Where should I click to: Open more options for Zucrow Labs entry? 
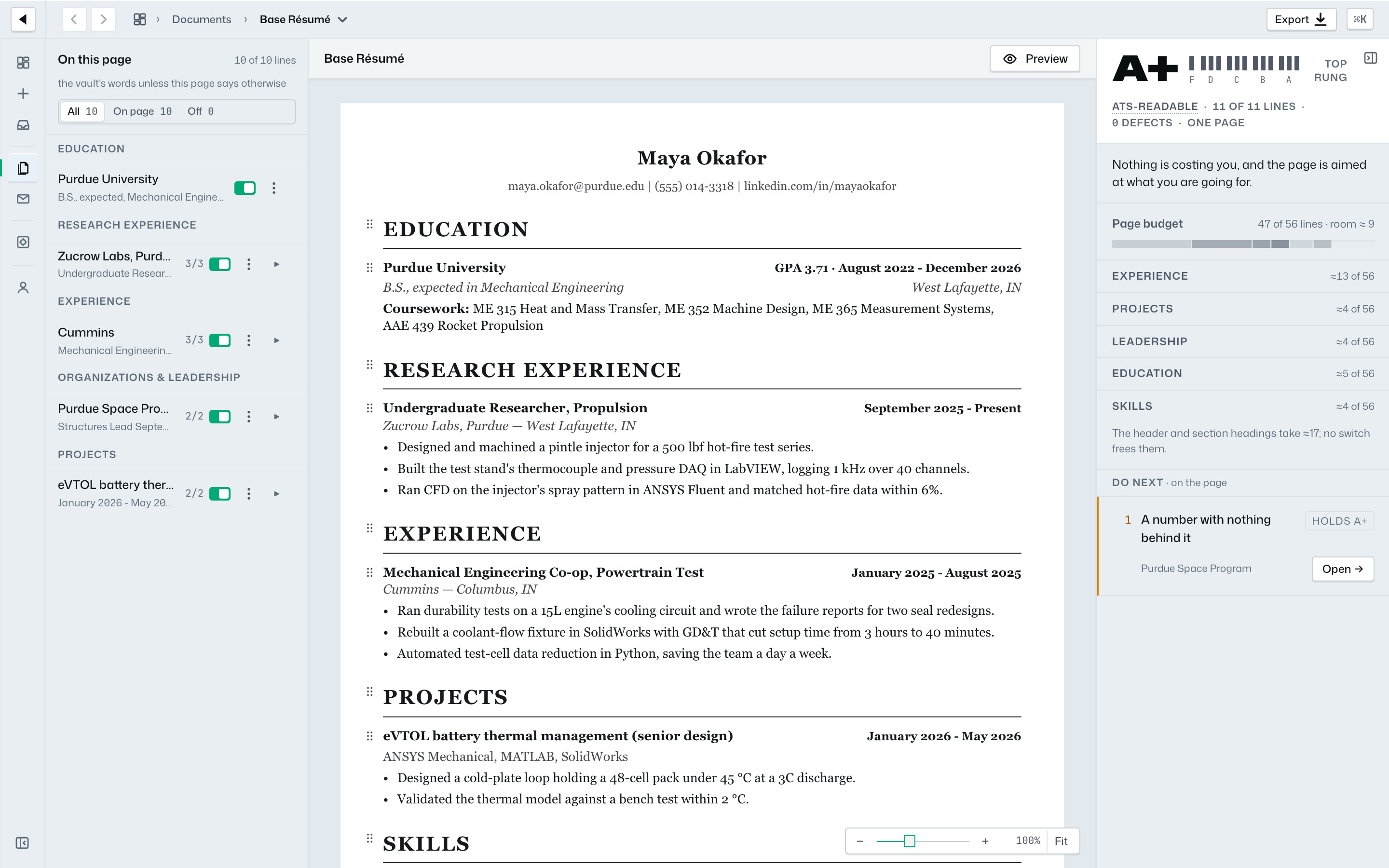pyautogui.click(x=248, y=264)
